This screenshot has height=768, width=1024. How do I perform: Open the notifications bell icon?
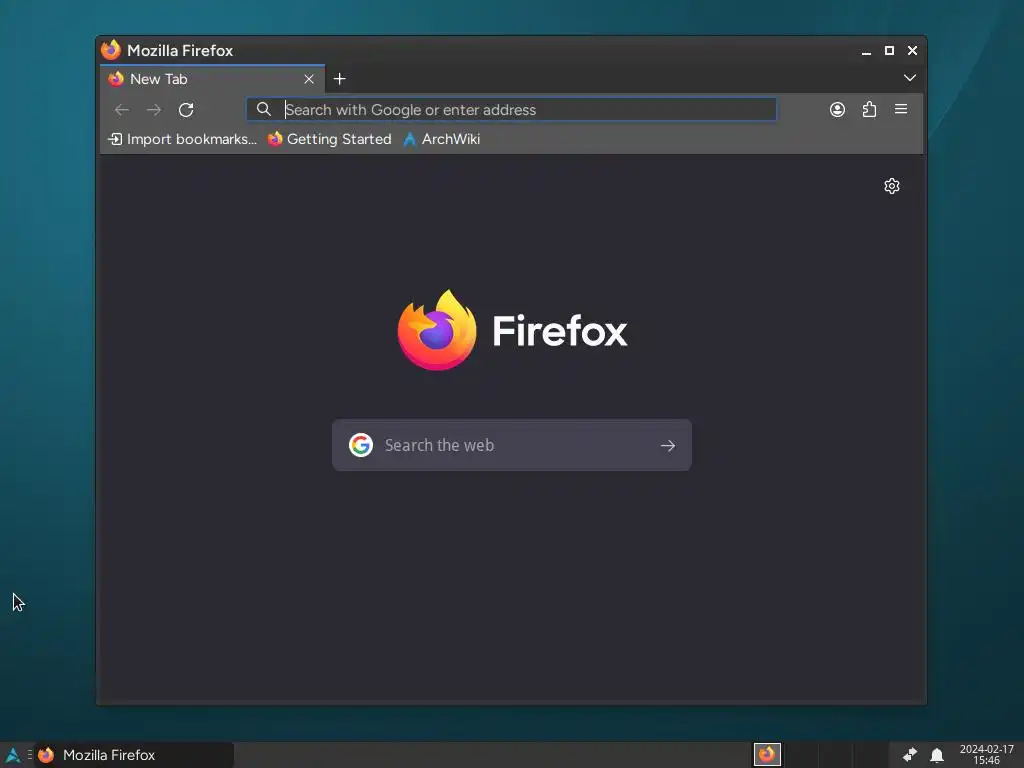point(936,755)
